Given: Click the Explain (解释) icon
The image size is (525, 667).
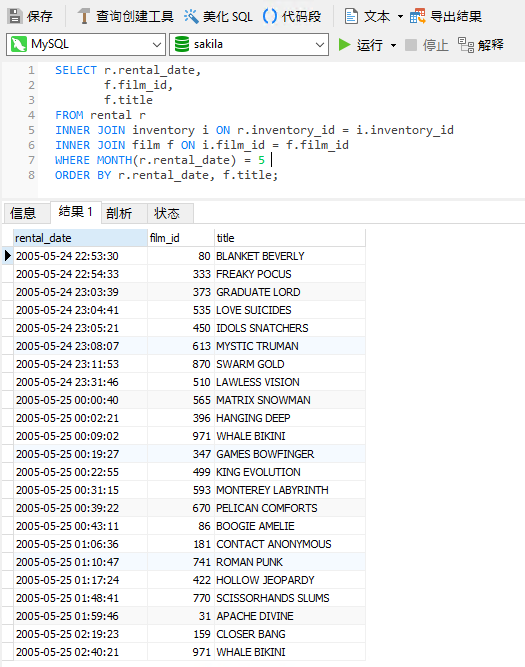Looking at the screenshot, I should pyautogui.click(x=466, y=45).
